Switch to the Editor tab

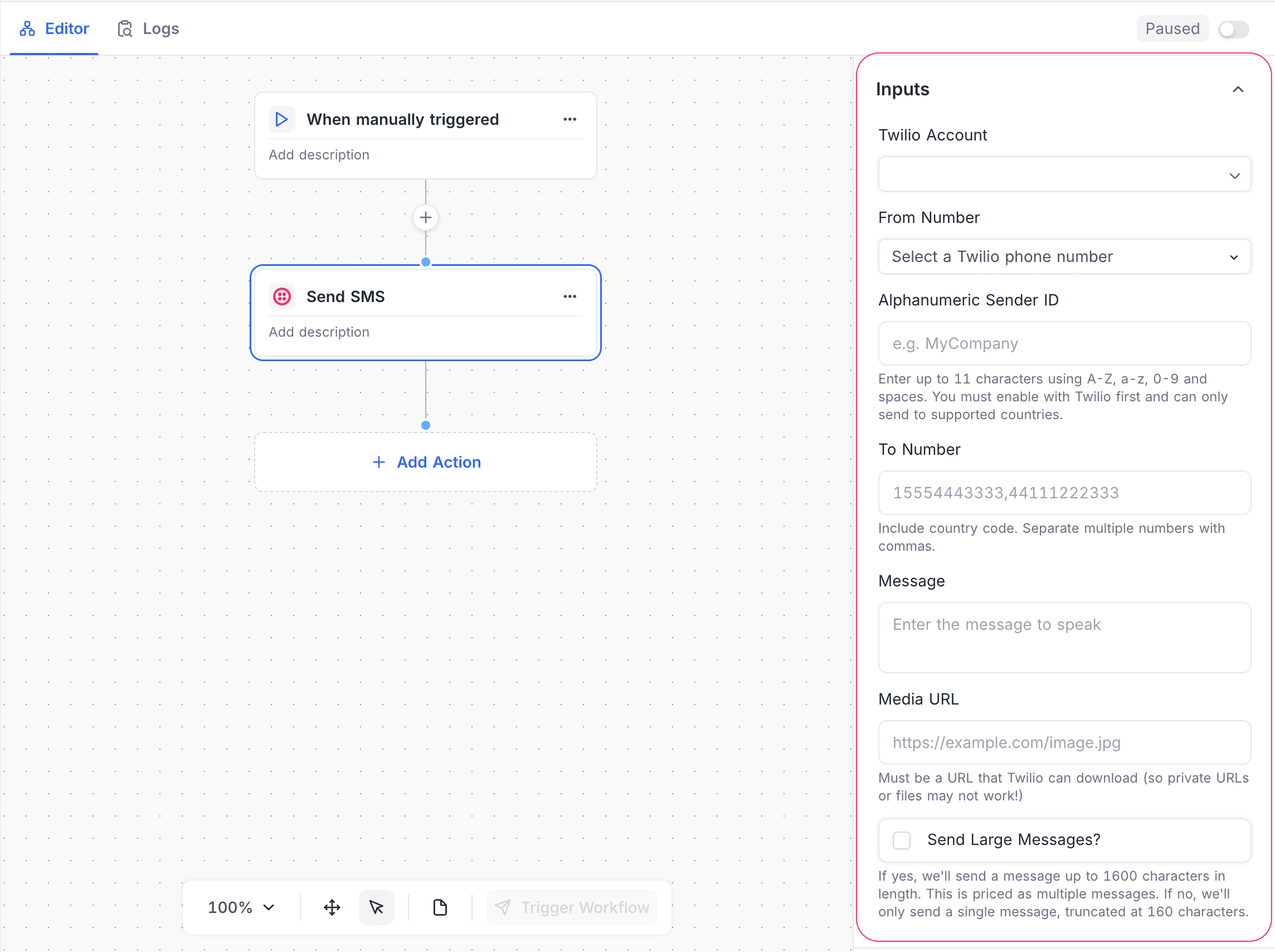pyautogui.click(x=67, y=28)
